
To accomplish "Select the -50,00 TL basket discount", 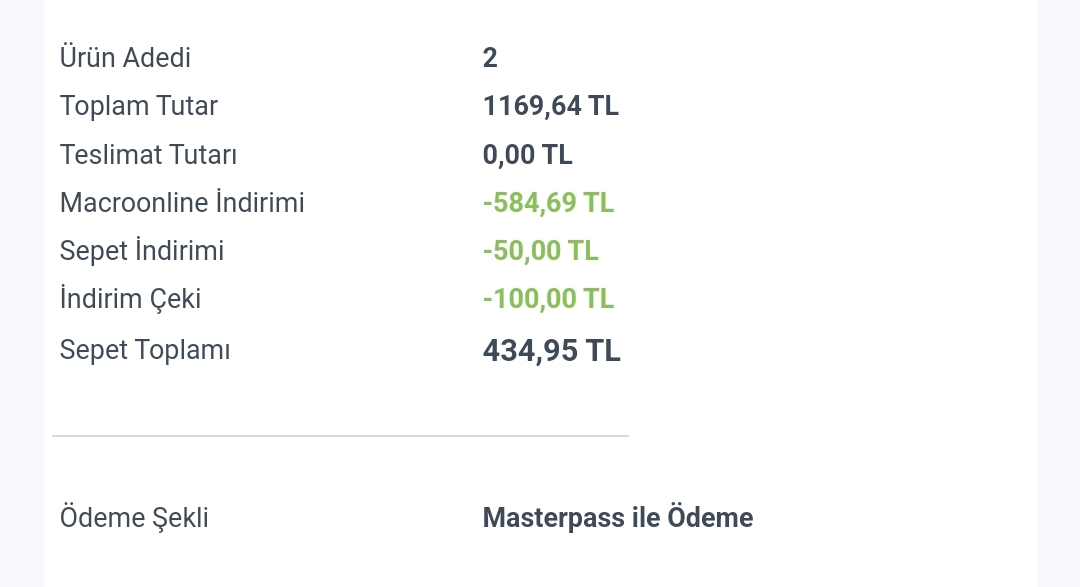I will click(541, 251).
